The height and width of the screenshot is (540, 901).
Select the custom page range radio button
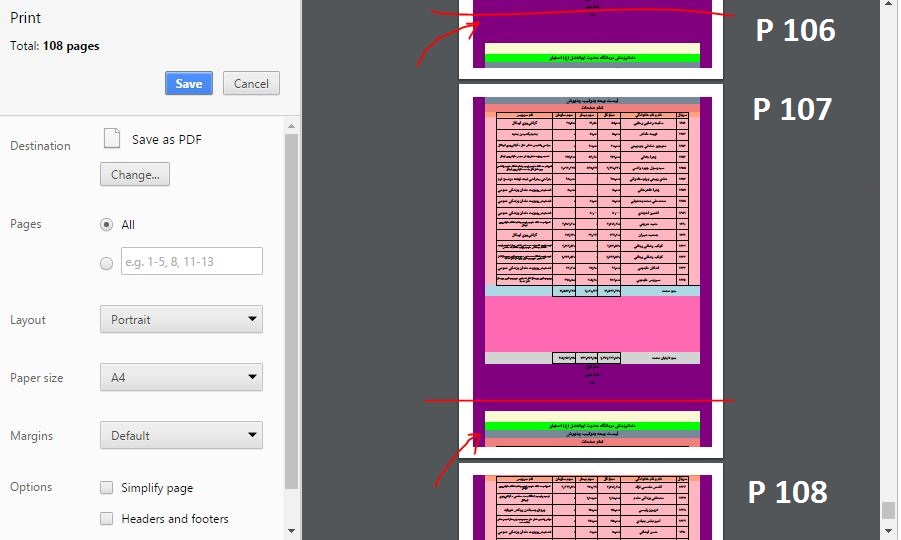(x=106, y=263)
